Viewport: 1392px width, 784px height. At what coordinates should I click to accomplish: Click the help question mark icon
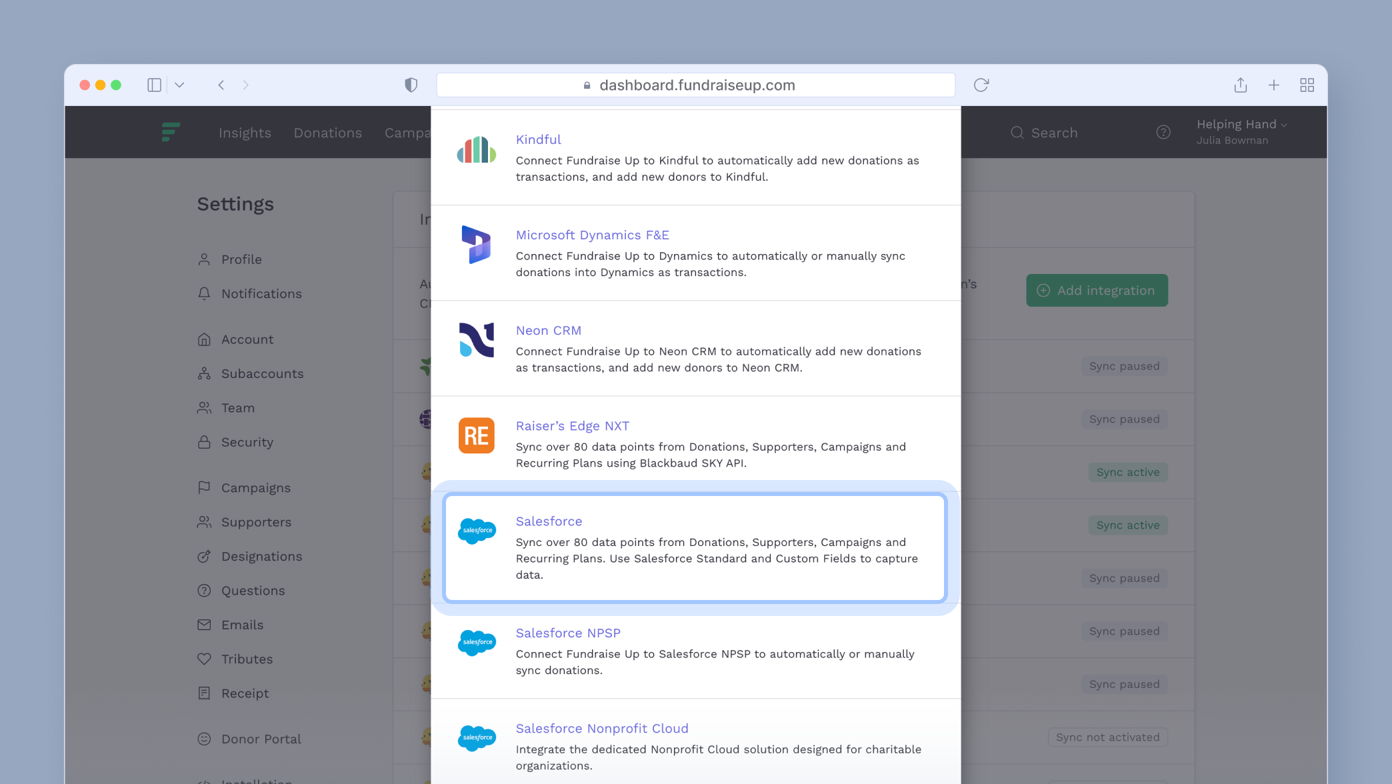(1163, 131)
